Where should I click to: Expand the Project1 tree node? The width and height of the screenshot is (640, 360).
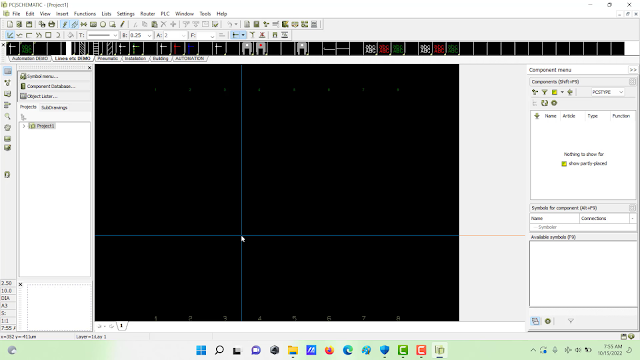pos(24,126)
